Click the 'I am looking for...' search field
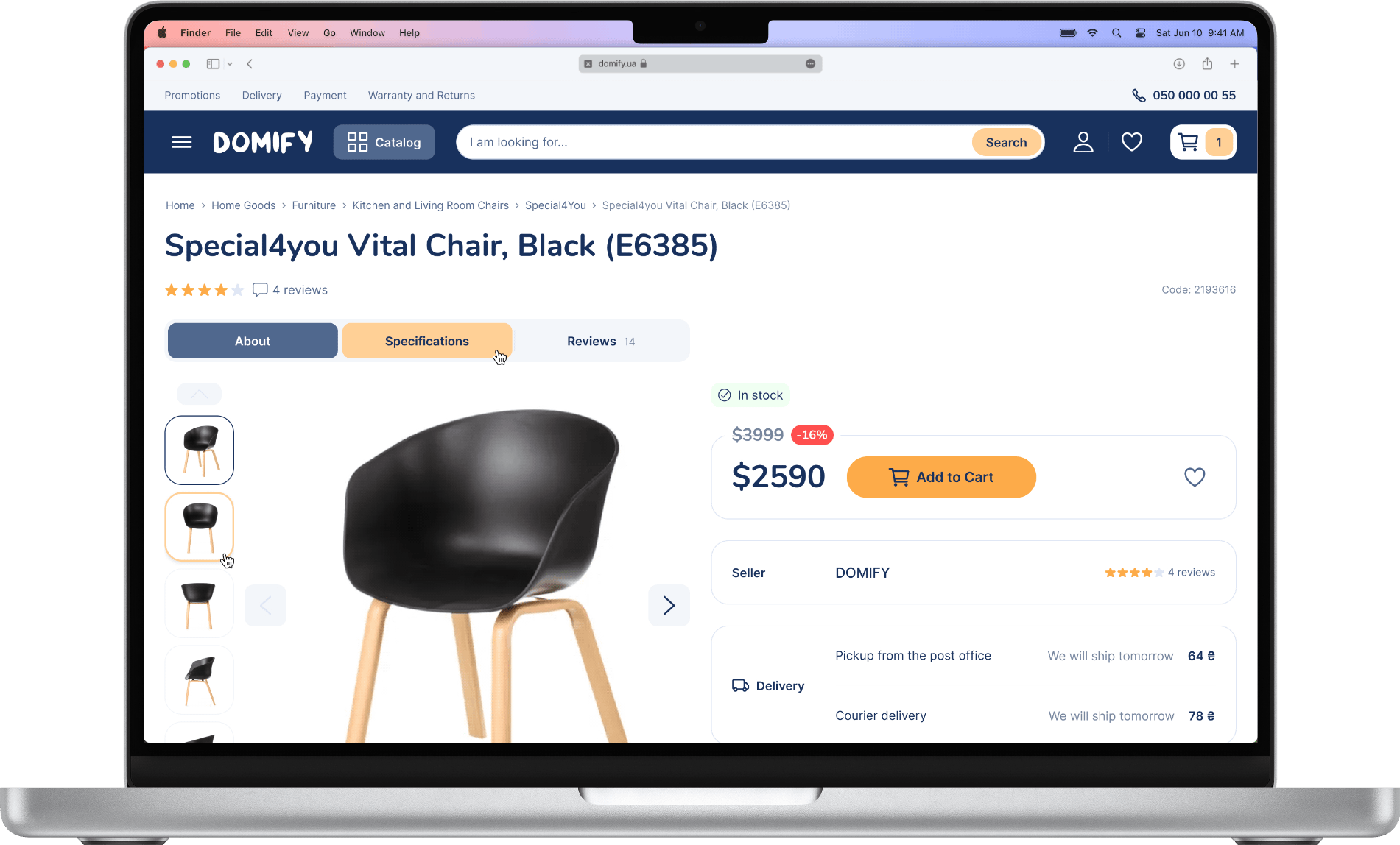This screenshot has height=845, width=1400. (x=714, y=142)
